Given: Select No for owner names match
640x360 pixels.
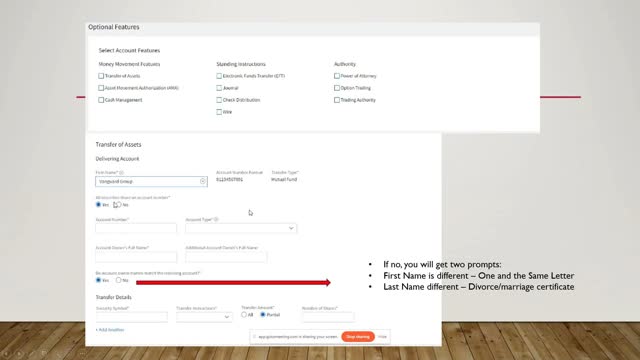Looking at the screenshot, I should 118,280.
